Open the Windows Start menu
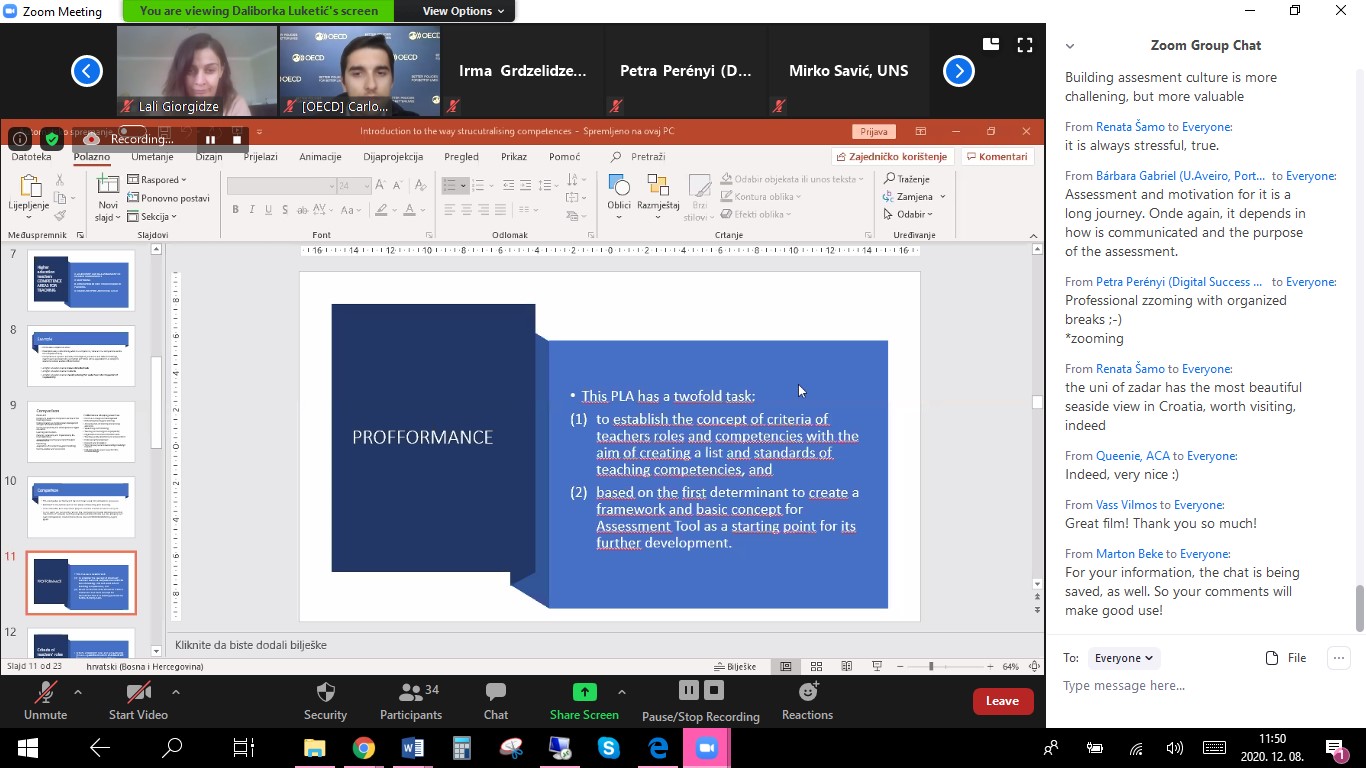The width and height of the screenshot is (1366, 768). click(27, 748)
